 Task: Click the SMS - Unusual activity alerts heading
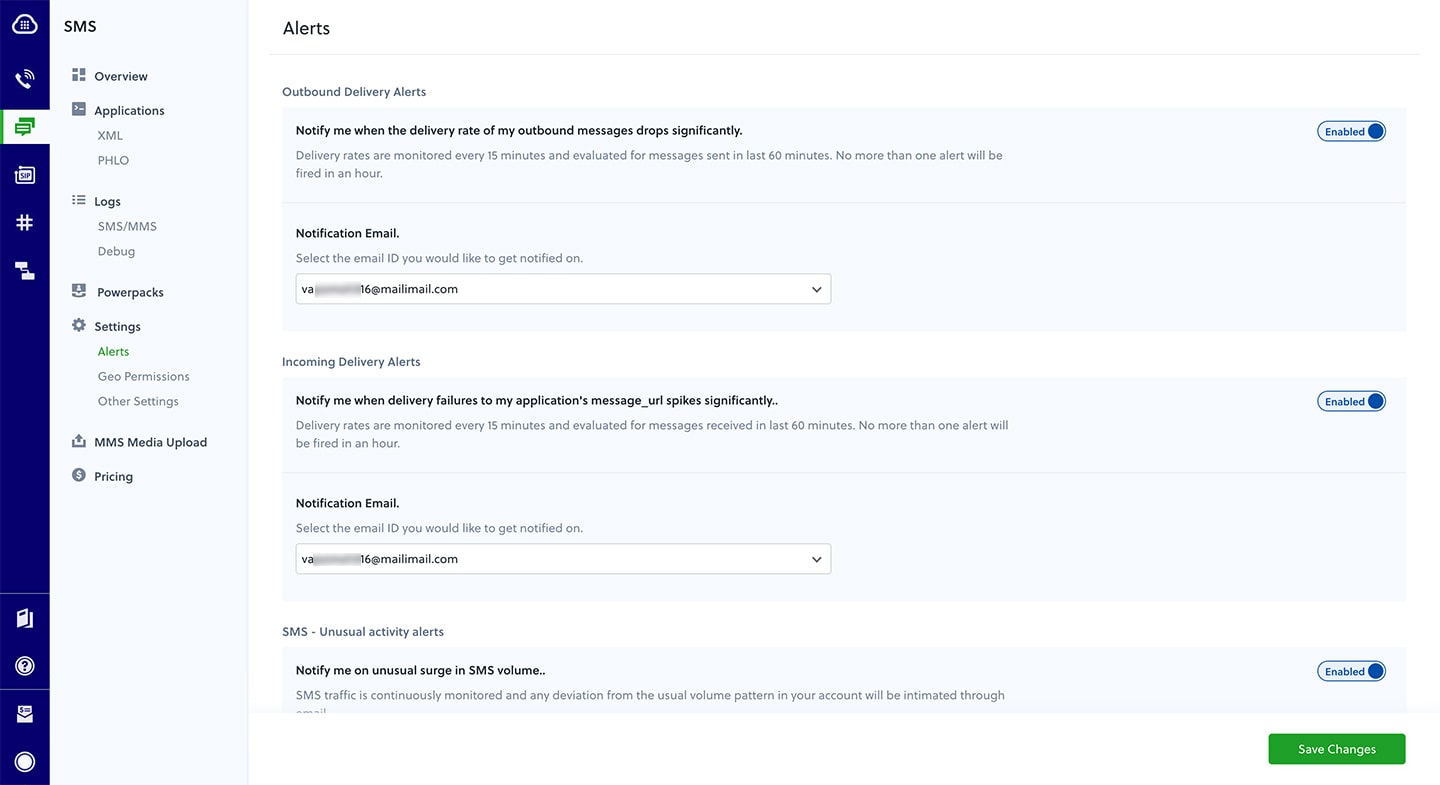[363, 631]
